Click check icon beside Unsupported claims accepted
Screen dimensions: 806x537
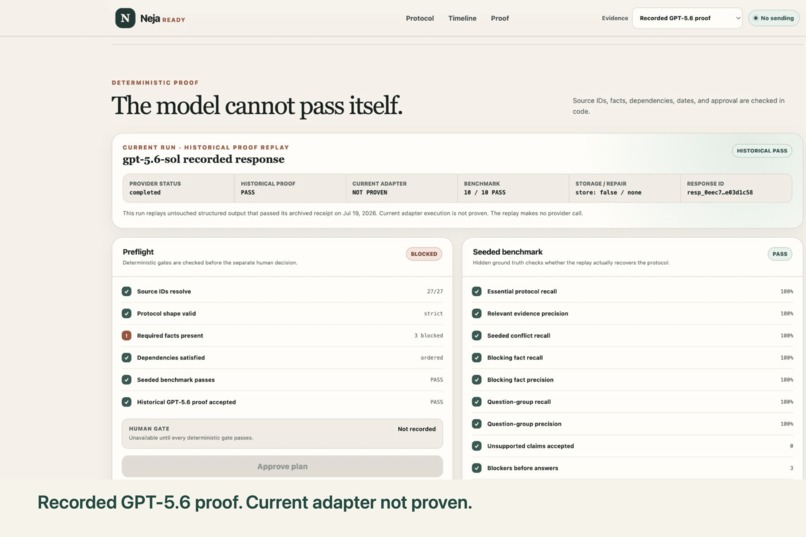click(x=477, y=446)
